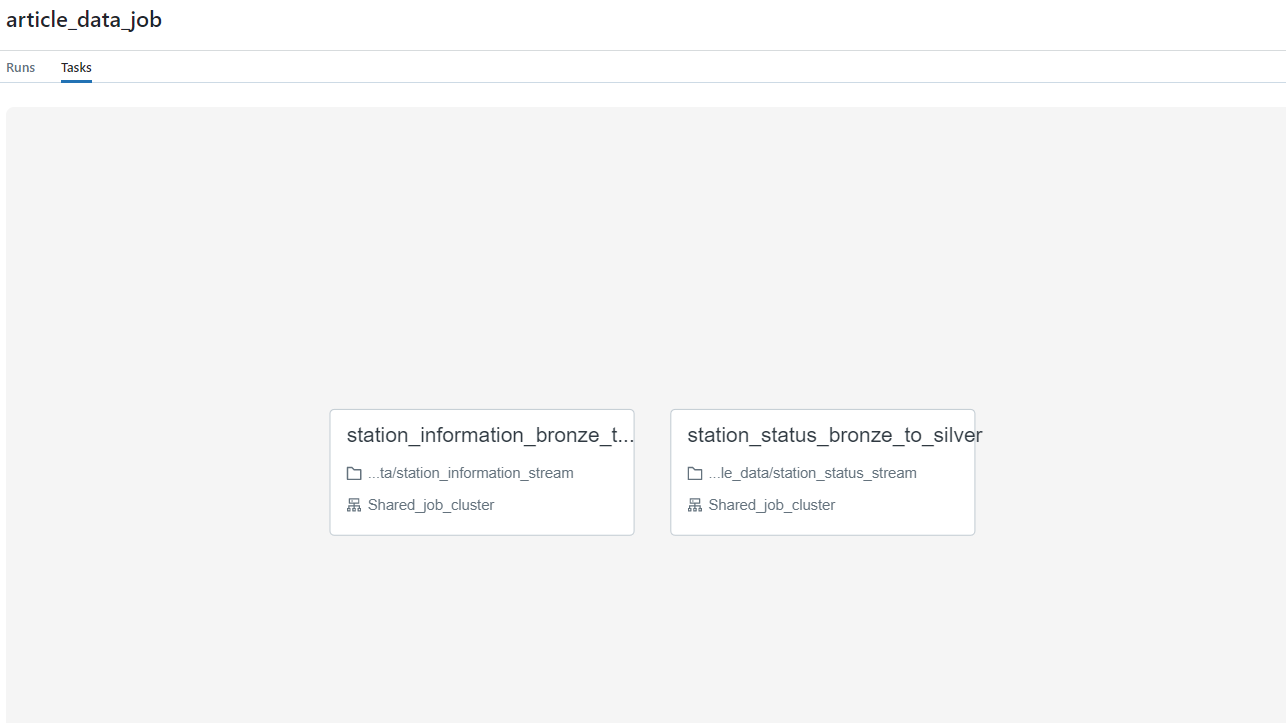1286x723 pixels.
Task: Open the station_status_stream notebook path
Action: tap(812, 473)
